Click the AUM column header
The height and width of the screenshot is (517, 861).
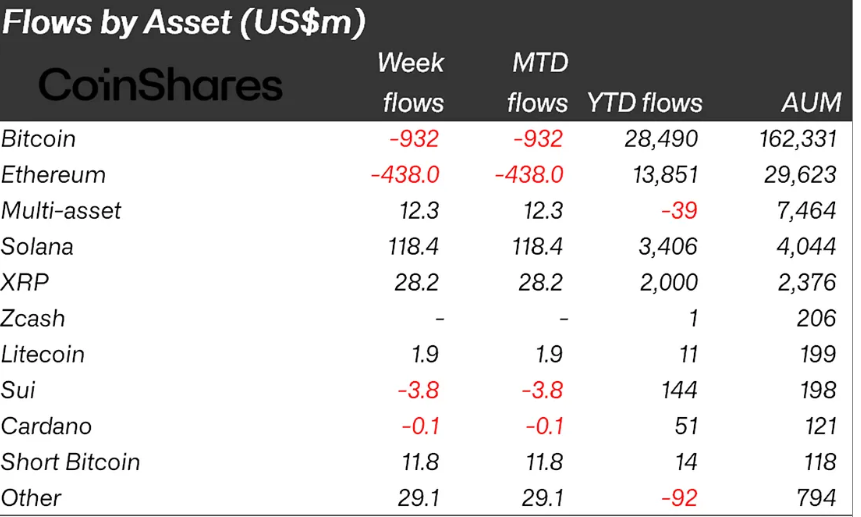[811, 103]
